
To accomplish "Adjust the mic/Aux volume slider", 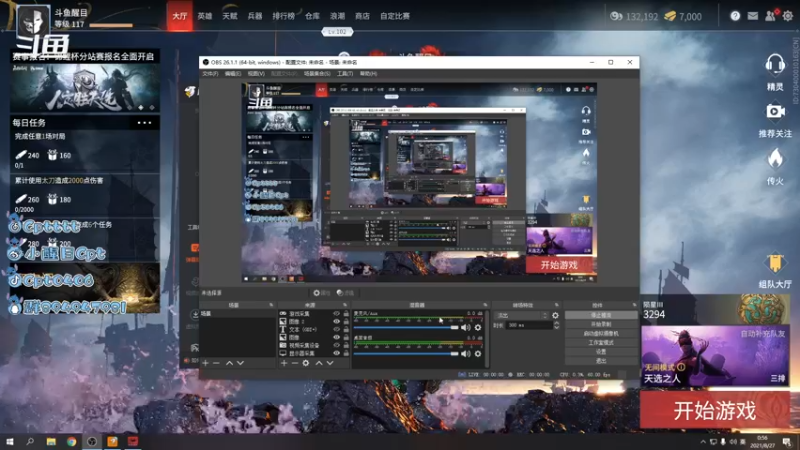I will [x=406, y=328].
